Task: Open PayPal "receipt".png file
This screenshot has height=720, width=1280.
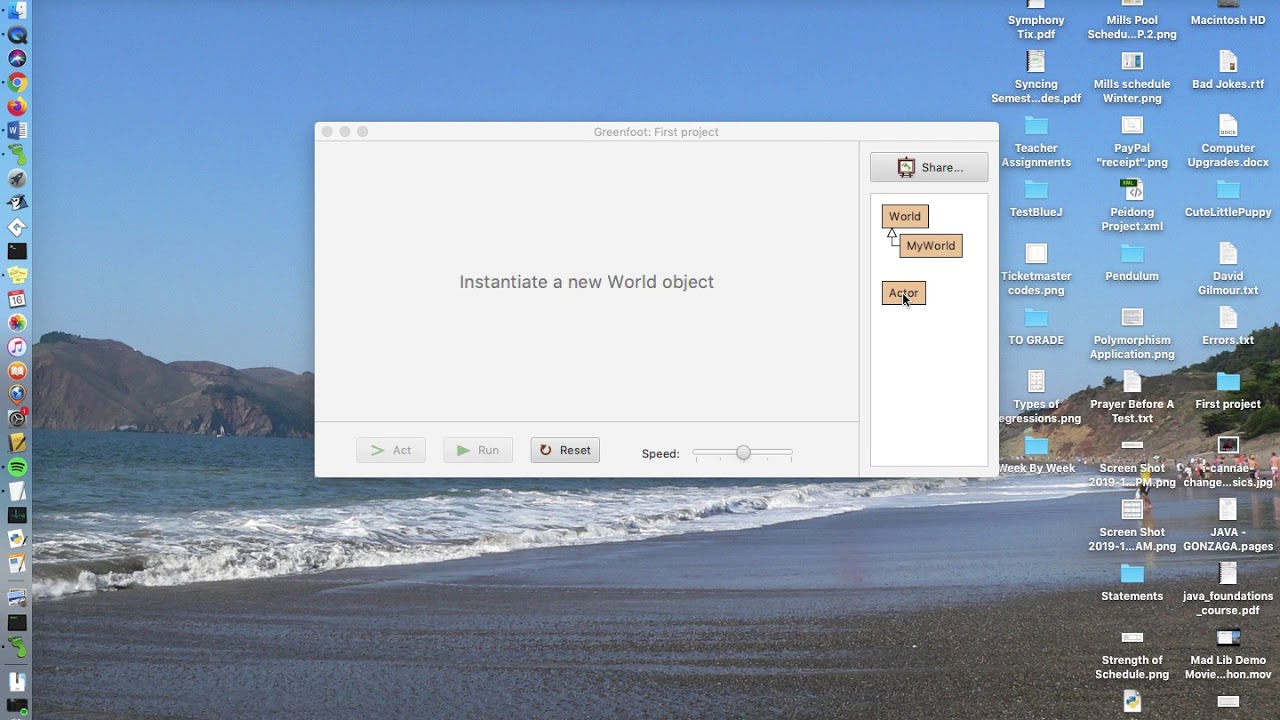Action: point(1132,141)
